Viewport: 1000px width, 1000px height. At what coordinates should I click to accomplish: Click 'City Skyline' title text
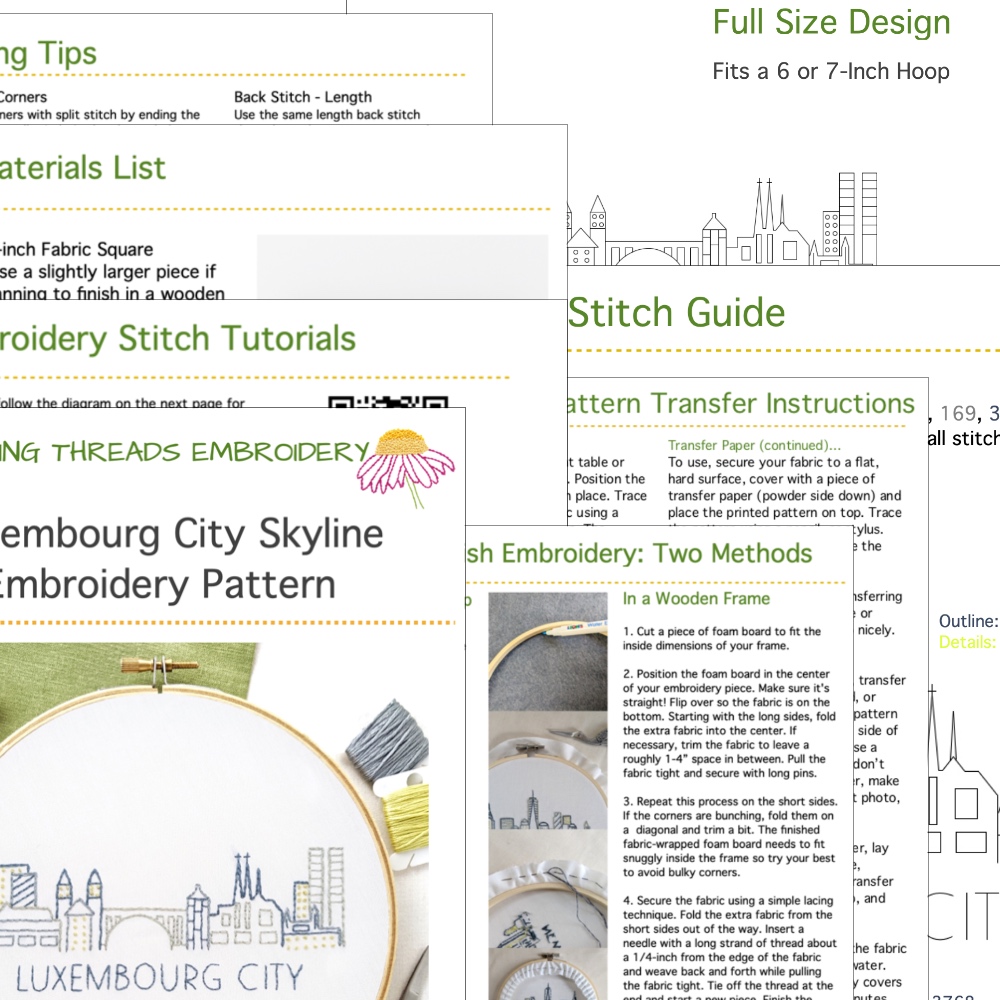click(278, 534)
